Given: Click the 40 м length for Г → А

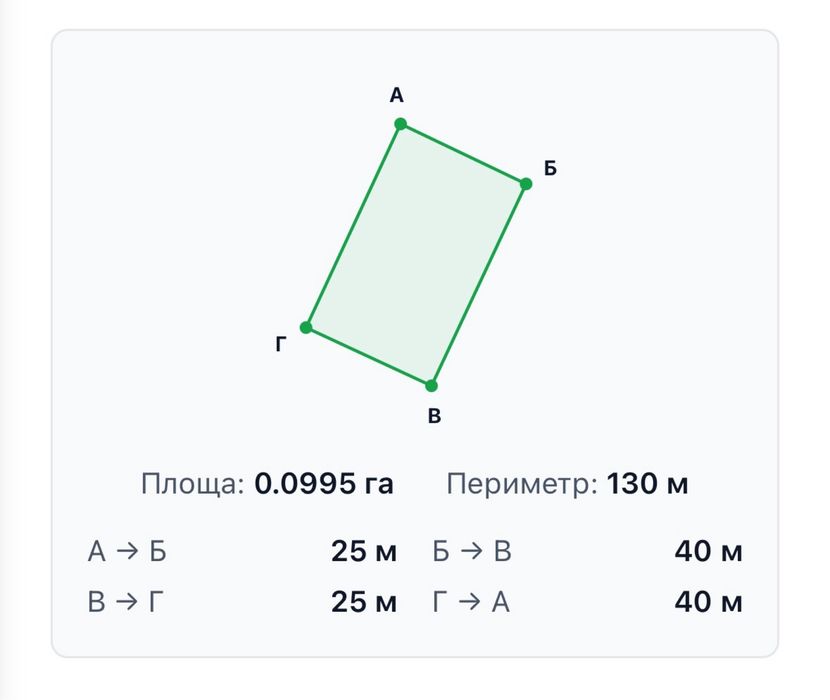Looking at the screenshot, I should 708,602.
